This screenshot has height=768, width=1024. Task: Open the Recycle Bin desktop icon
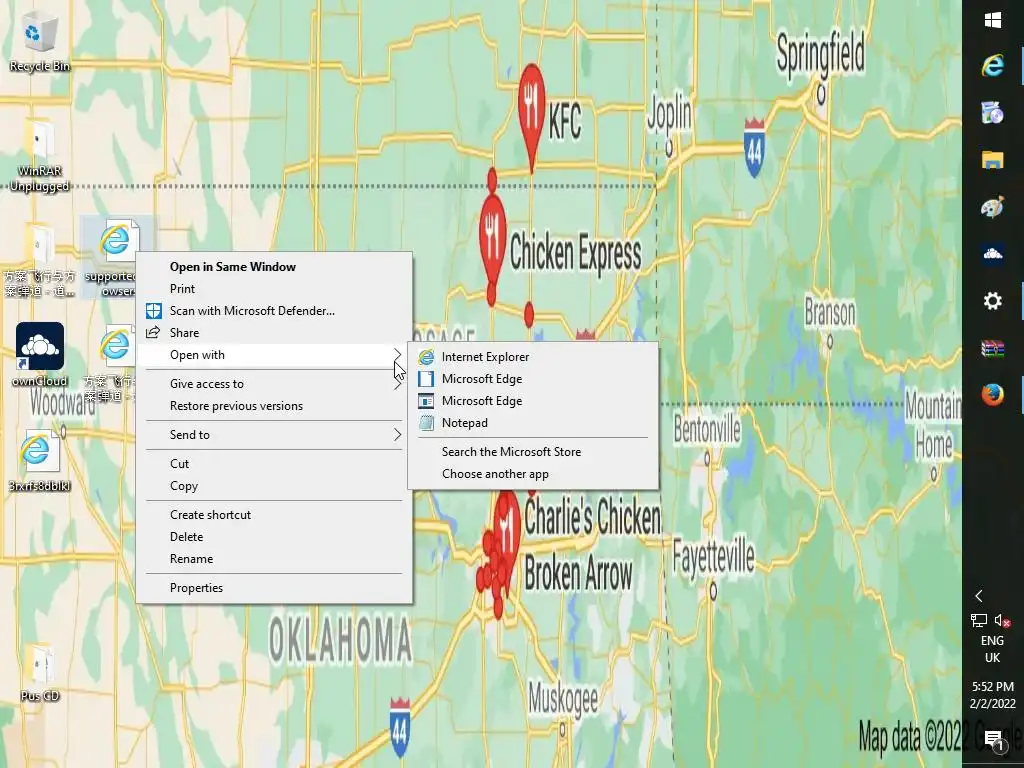39,42
